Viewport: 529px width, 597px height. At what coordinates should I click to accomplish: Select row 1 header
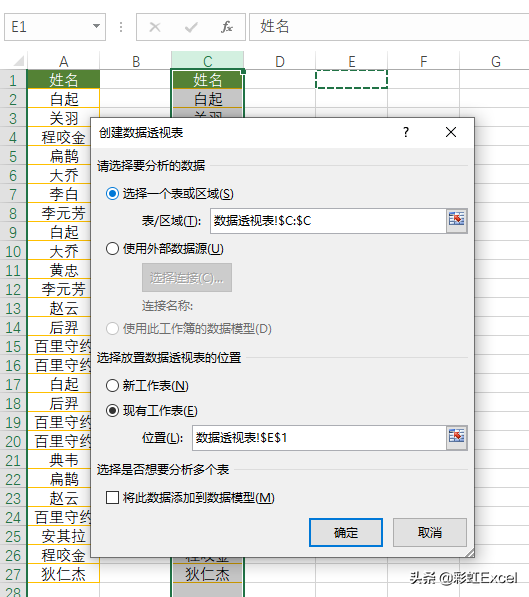(13, 80)
